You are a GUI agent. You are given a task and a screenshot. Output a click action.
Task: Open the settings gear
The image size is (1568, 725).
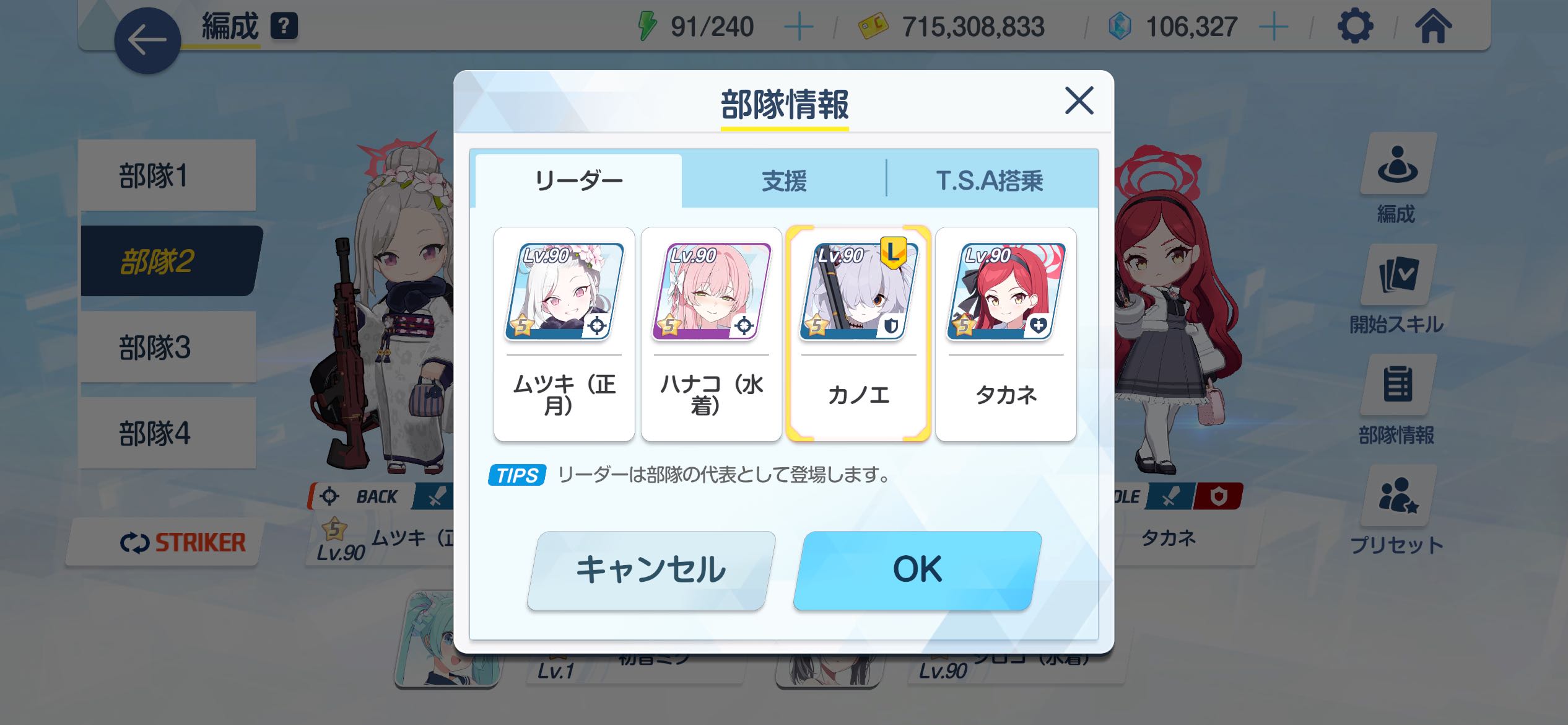tap(1355, 26)
